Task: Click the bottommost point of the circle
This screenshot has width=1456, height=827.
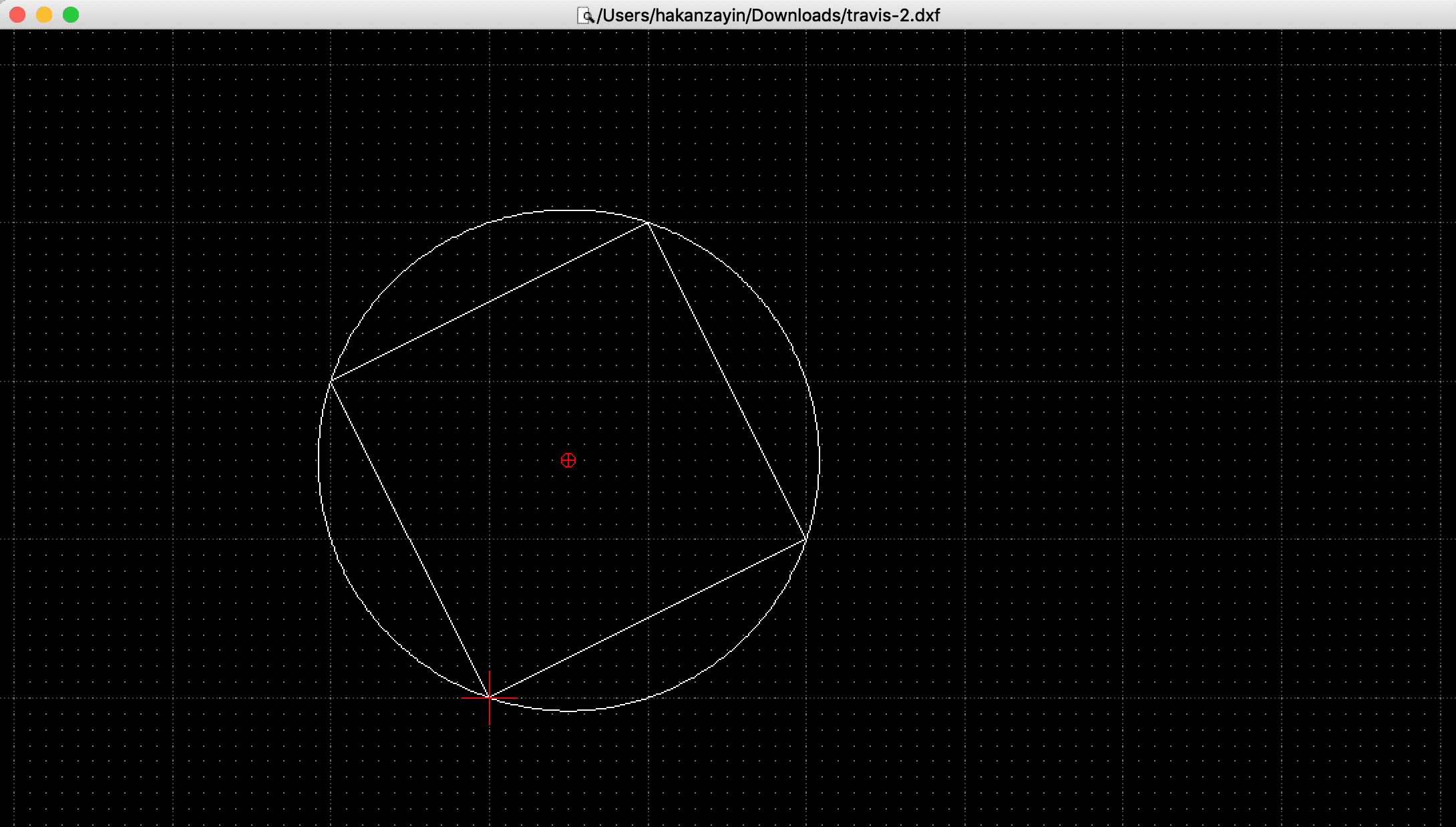Action: point(568,711)
